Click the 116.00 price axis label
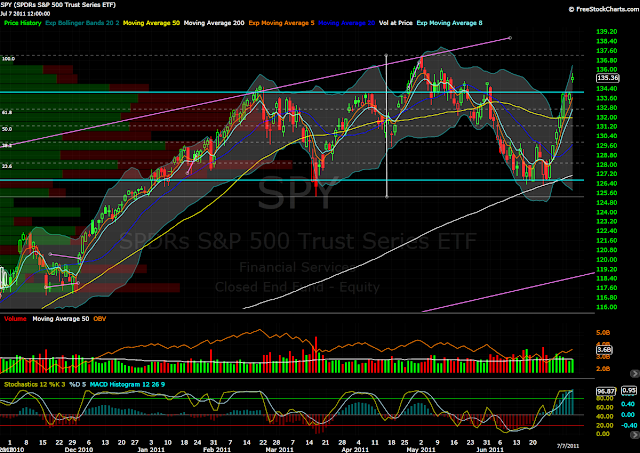The image size is (640, 453). tap(607, 307)
